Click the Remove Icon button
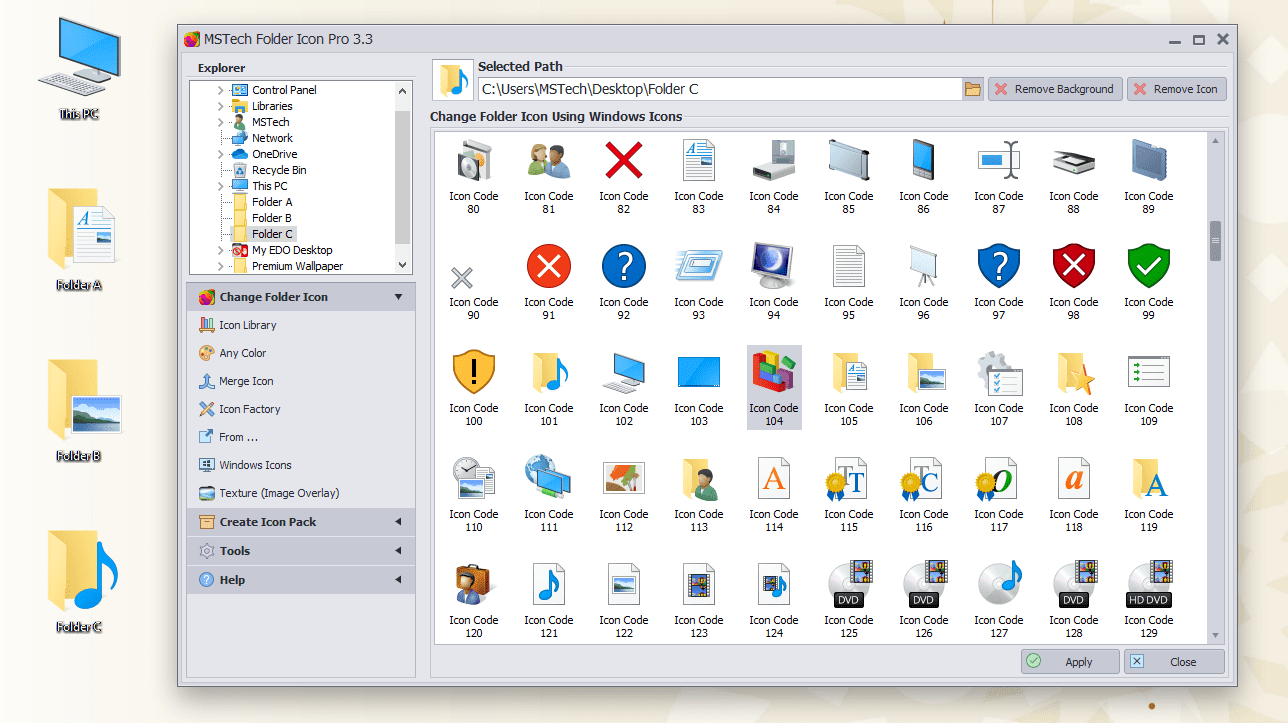Image resolution: width=1288 pixels, height=723 pixels. click(1176, 88)
